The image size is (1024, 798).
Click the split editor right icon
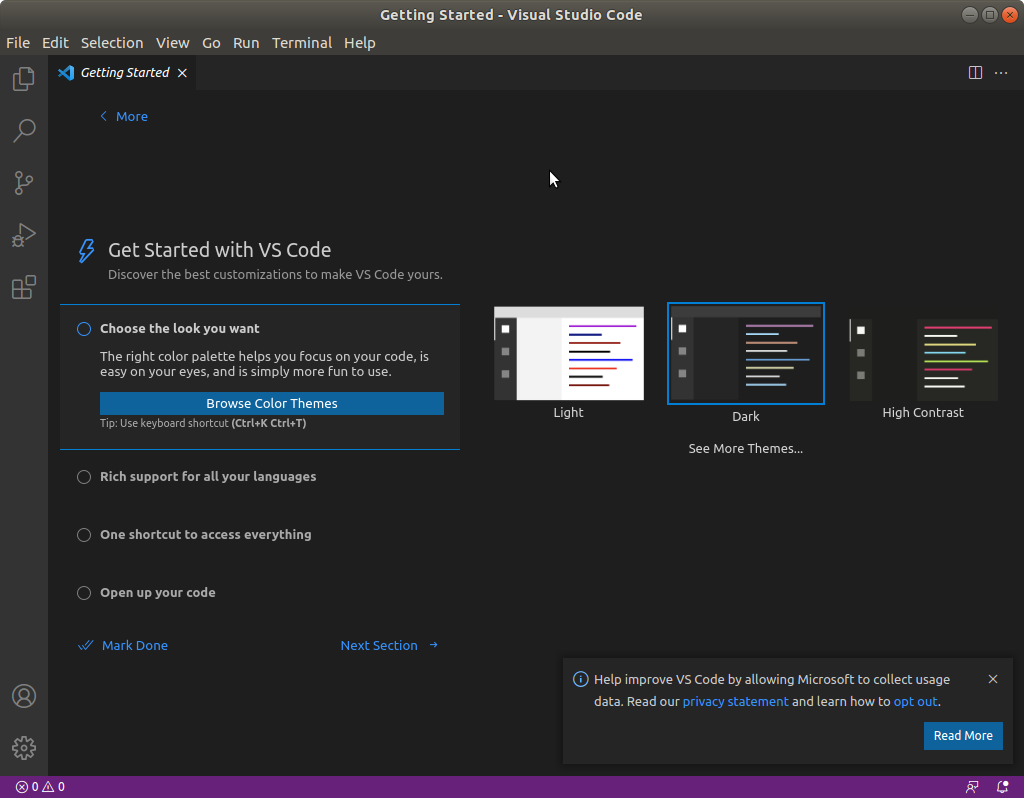(x=975, y=72)
